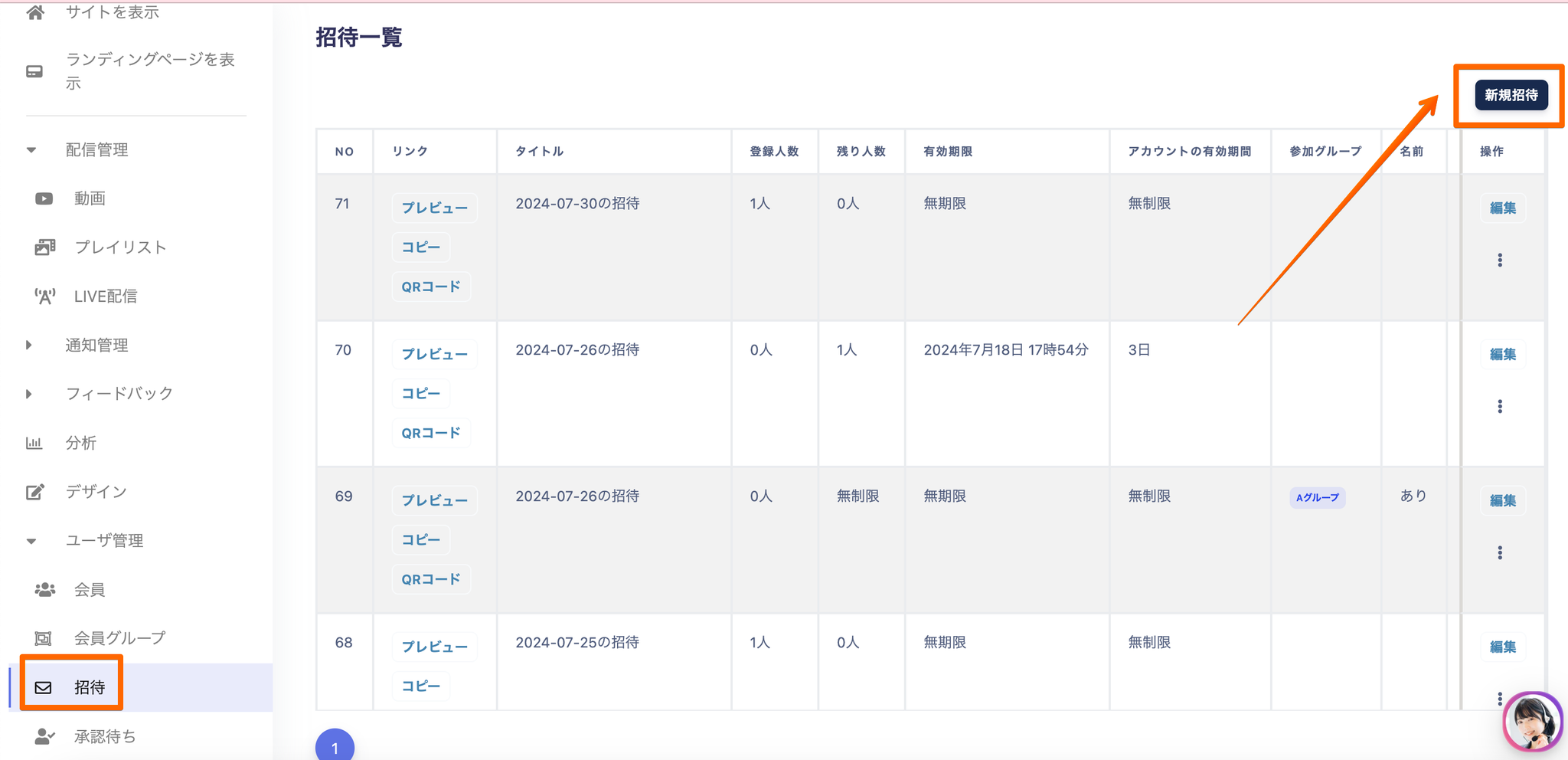Click the Aグループ tag in row 69
The height and width of the screenshot is (760, 1568).
pos(1317,497)
